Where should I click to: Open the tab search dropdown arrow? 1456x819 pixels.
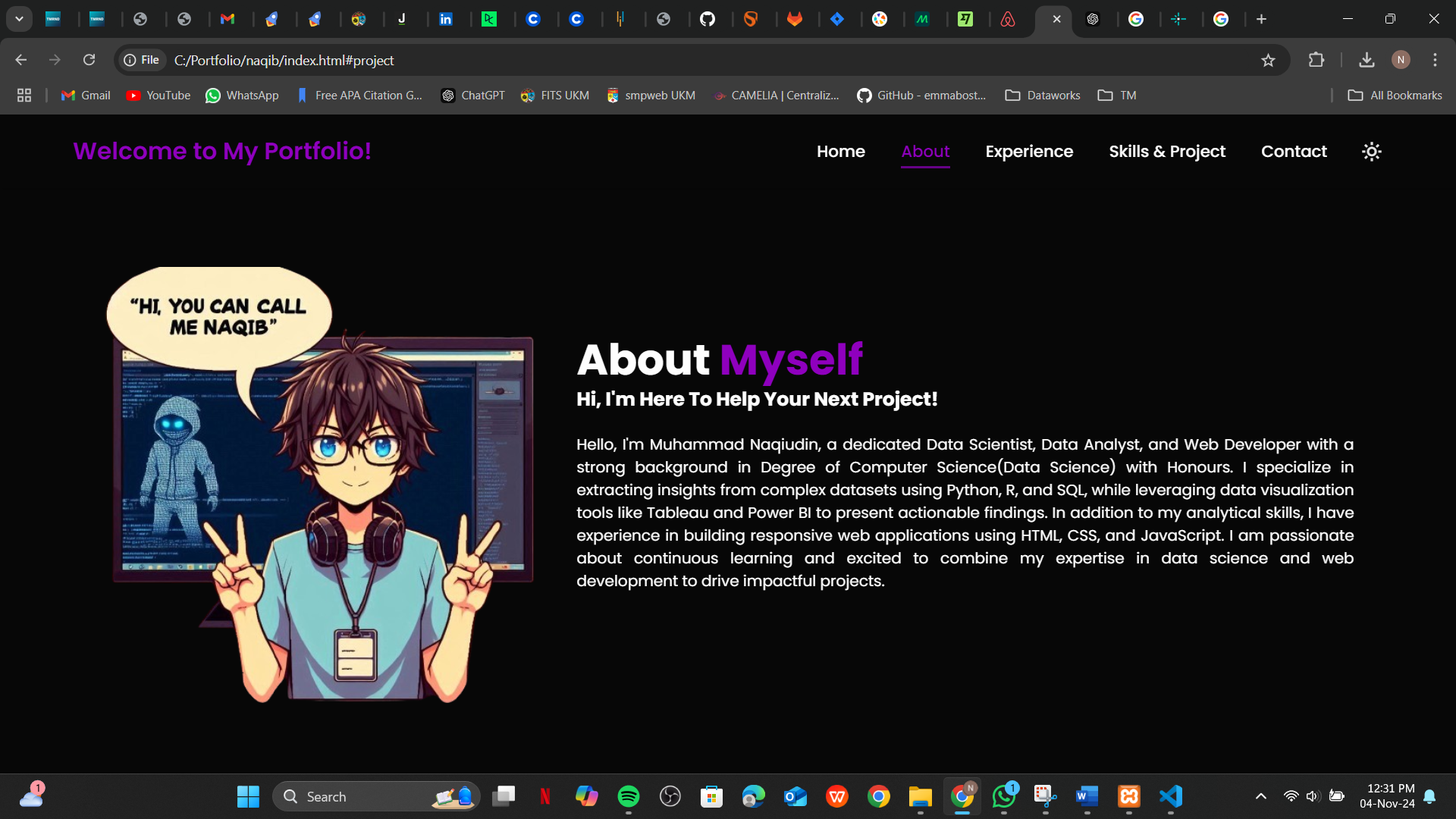(19, 19)
